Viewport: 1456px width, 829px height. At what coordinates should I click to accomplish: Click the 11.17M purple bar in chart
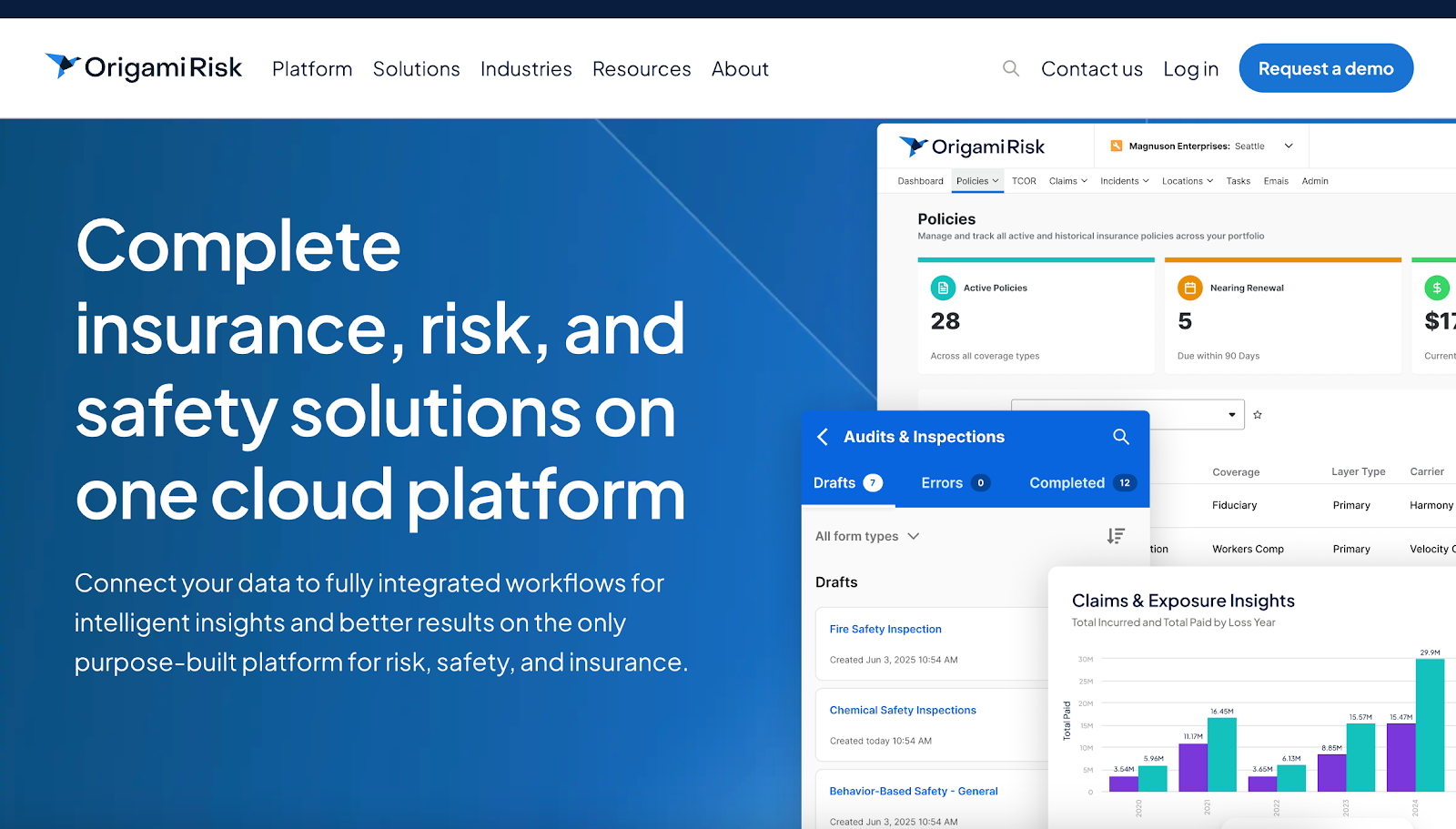[1193, 767]
